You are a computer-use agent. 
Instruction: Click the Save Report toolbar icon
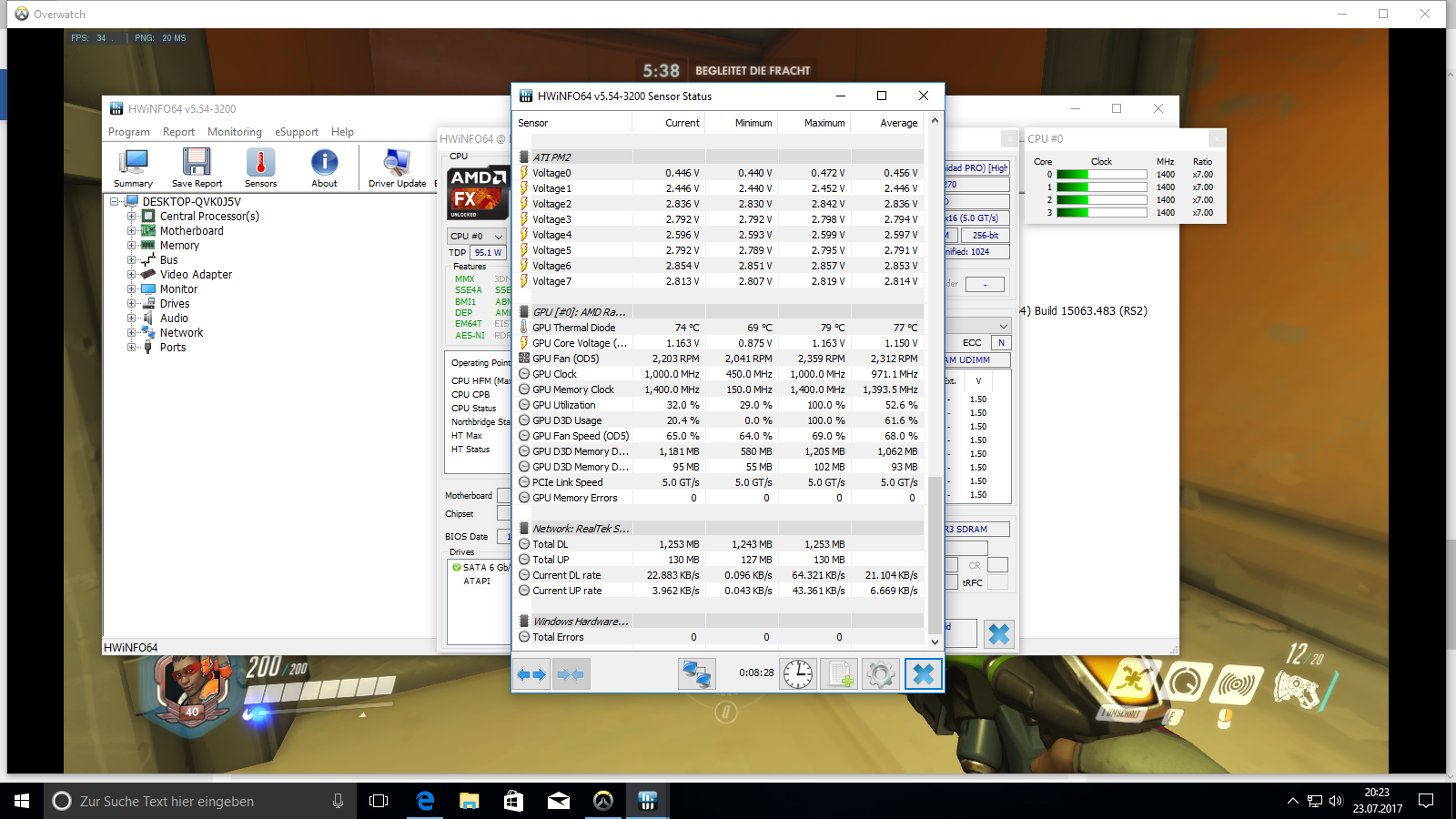[x=197, y=167]
